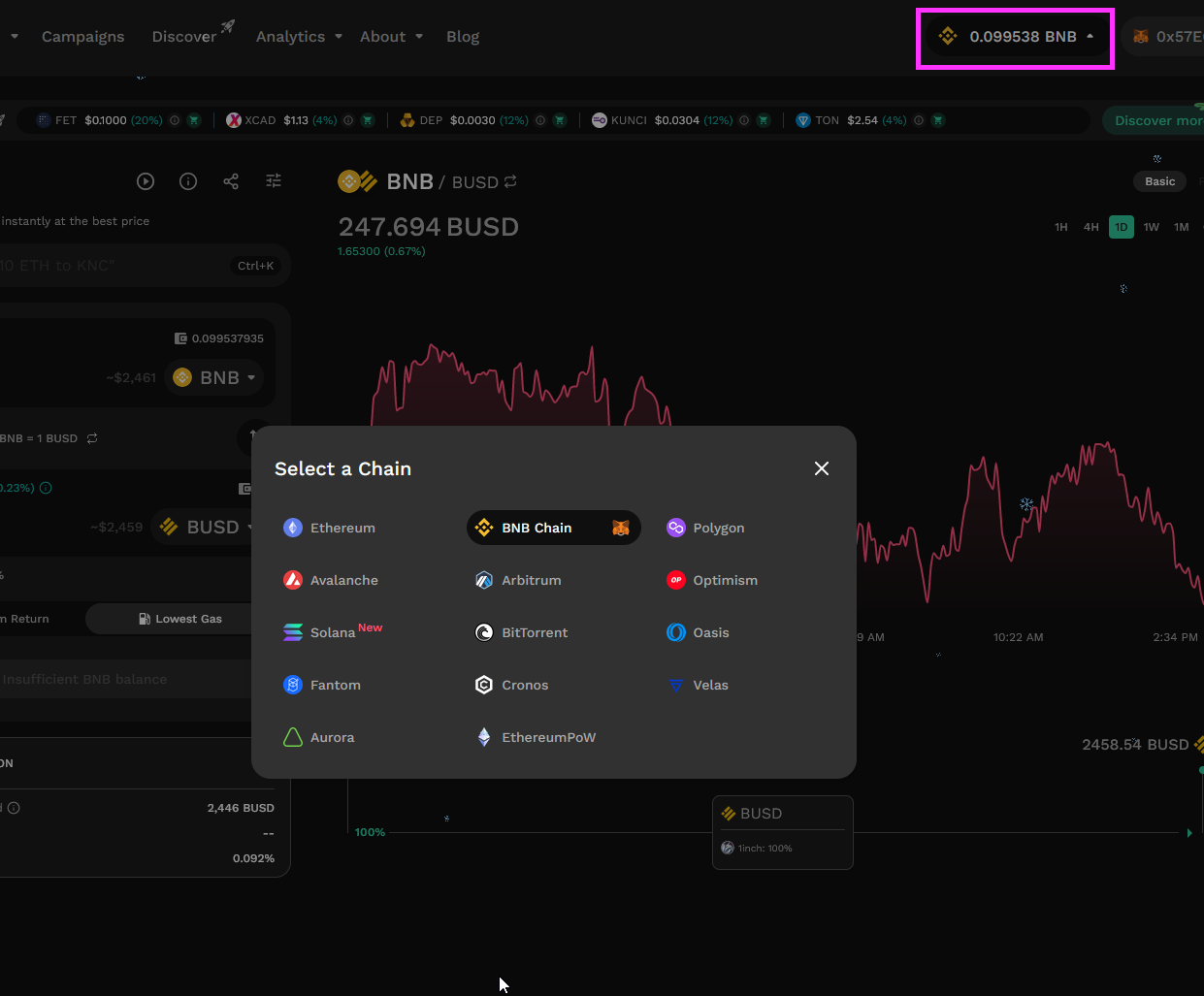The width and height of the screenshot is (1204, 996).
Task: Click the cart icon next to FET
Action: [194, 120]
